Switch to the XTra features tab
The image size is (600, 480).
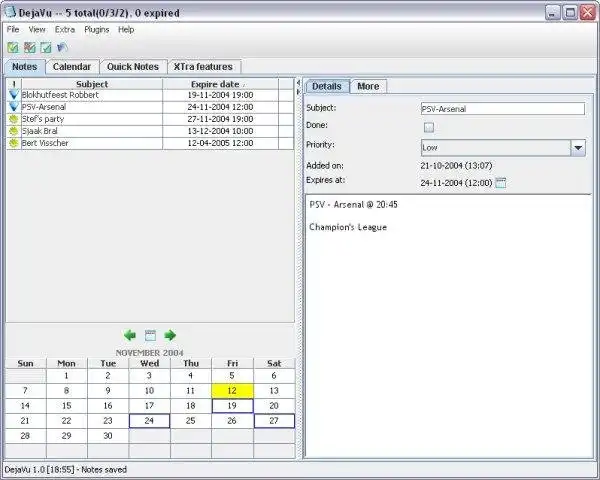coord(203,67)
